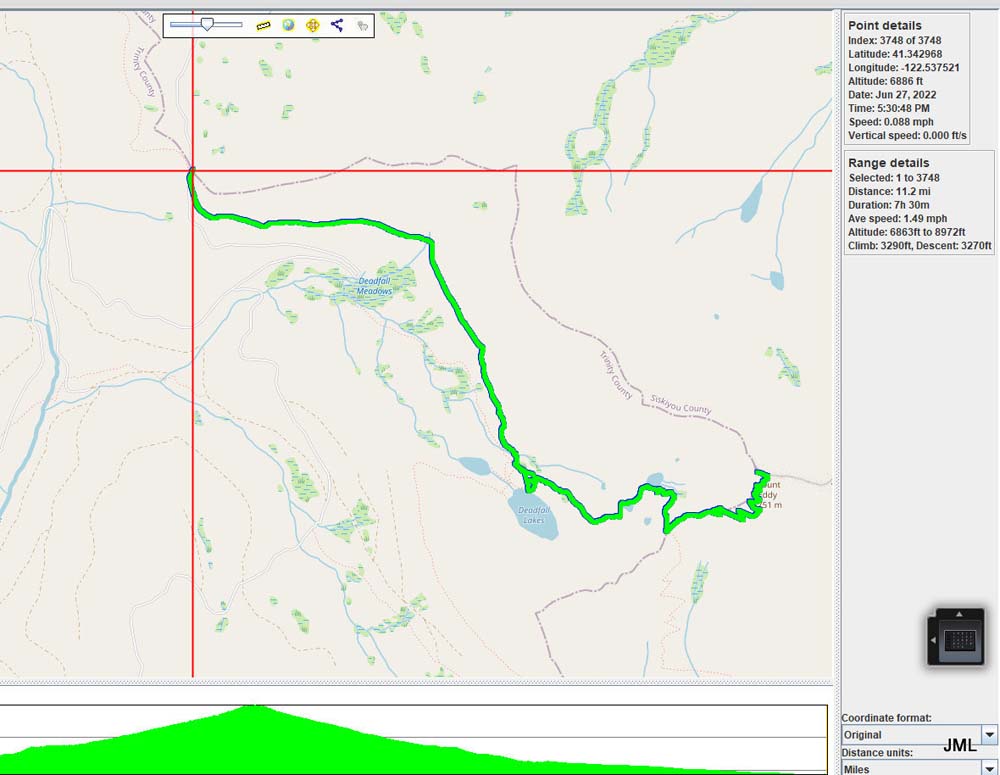Open the Coordinate format dropdown
The image size is (1000, 775).
(990, 735)
